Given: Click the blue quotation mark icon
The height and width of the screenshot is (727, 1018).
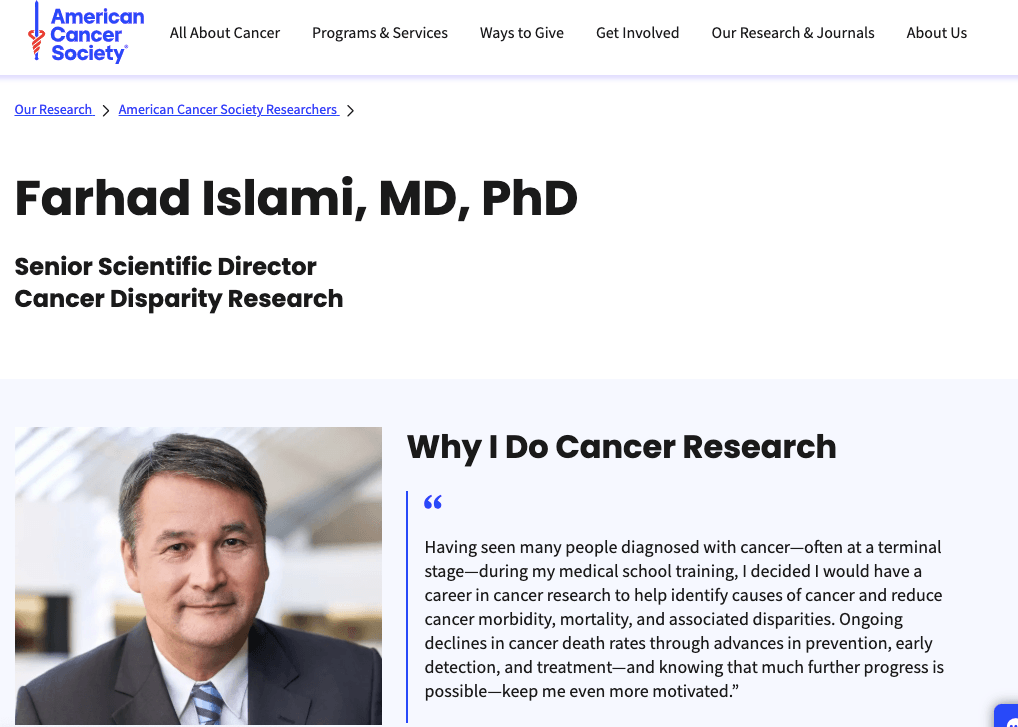Looking at the screenshot, I should tap(433, 503).
